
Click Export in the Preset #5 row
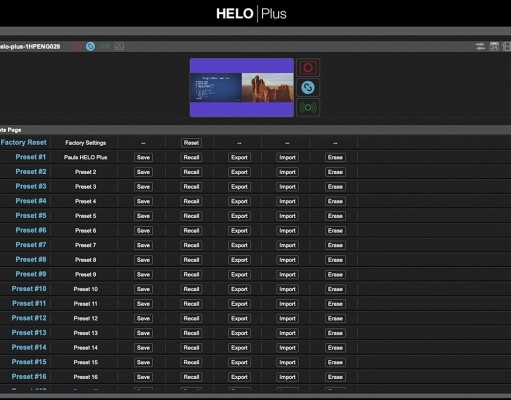(x=239, y=216)
